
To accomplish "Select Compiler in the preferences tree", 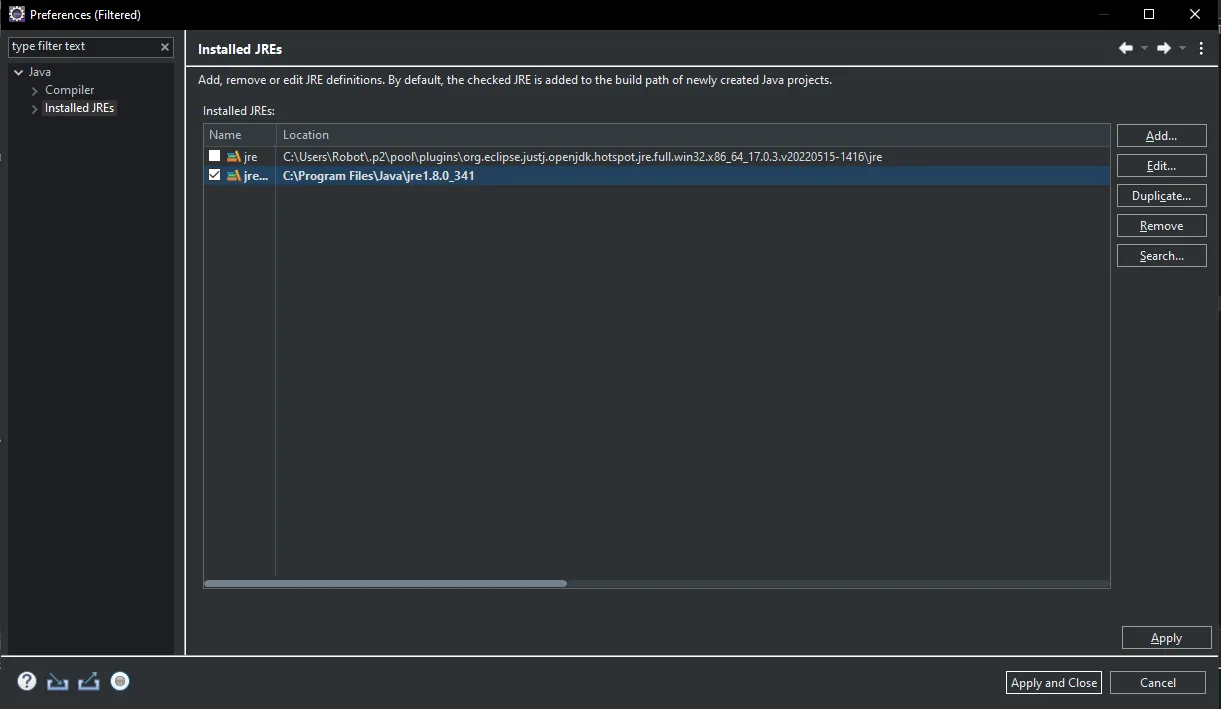I will coord(70,90).
